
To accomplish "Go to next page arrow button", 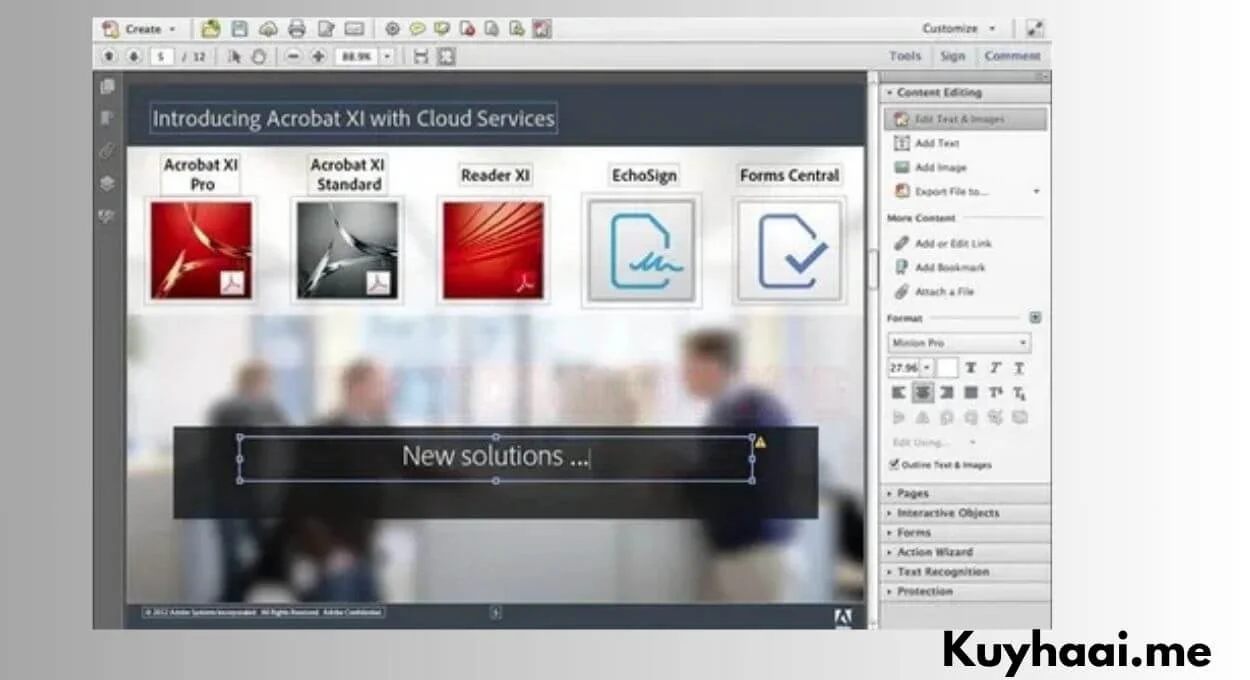I will [133, 56].
